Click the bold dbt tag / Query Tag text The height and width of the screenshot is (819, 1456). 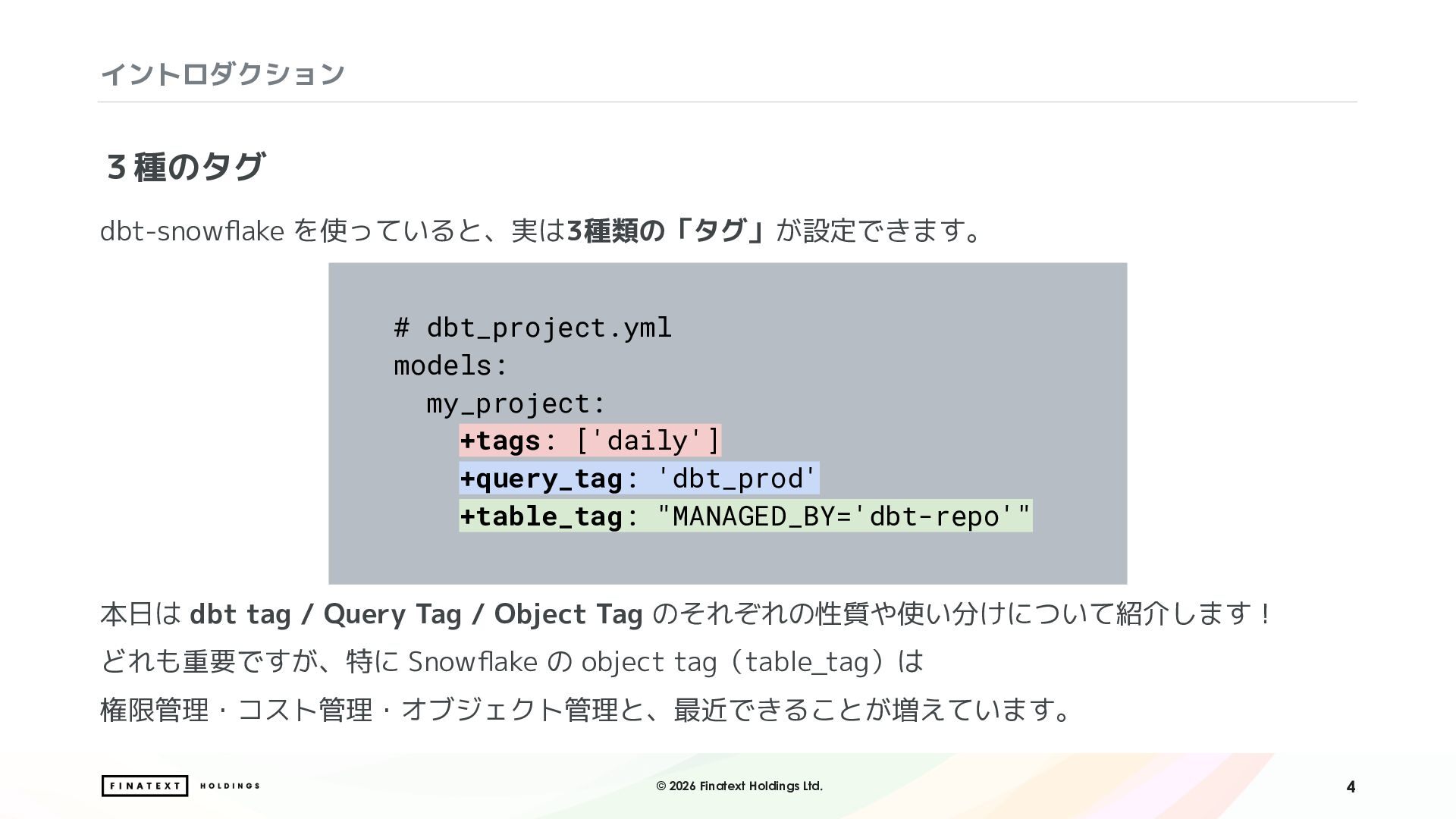325,613
